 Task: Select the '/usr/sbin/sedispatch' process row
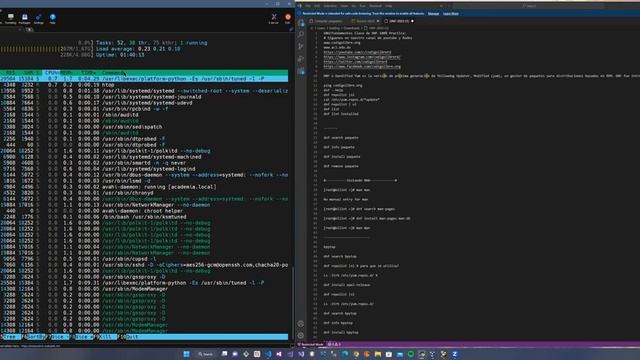[144, 127]
